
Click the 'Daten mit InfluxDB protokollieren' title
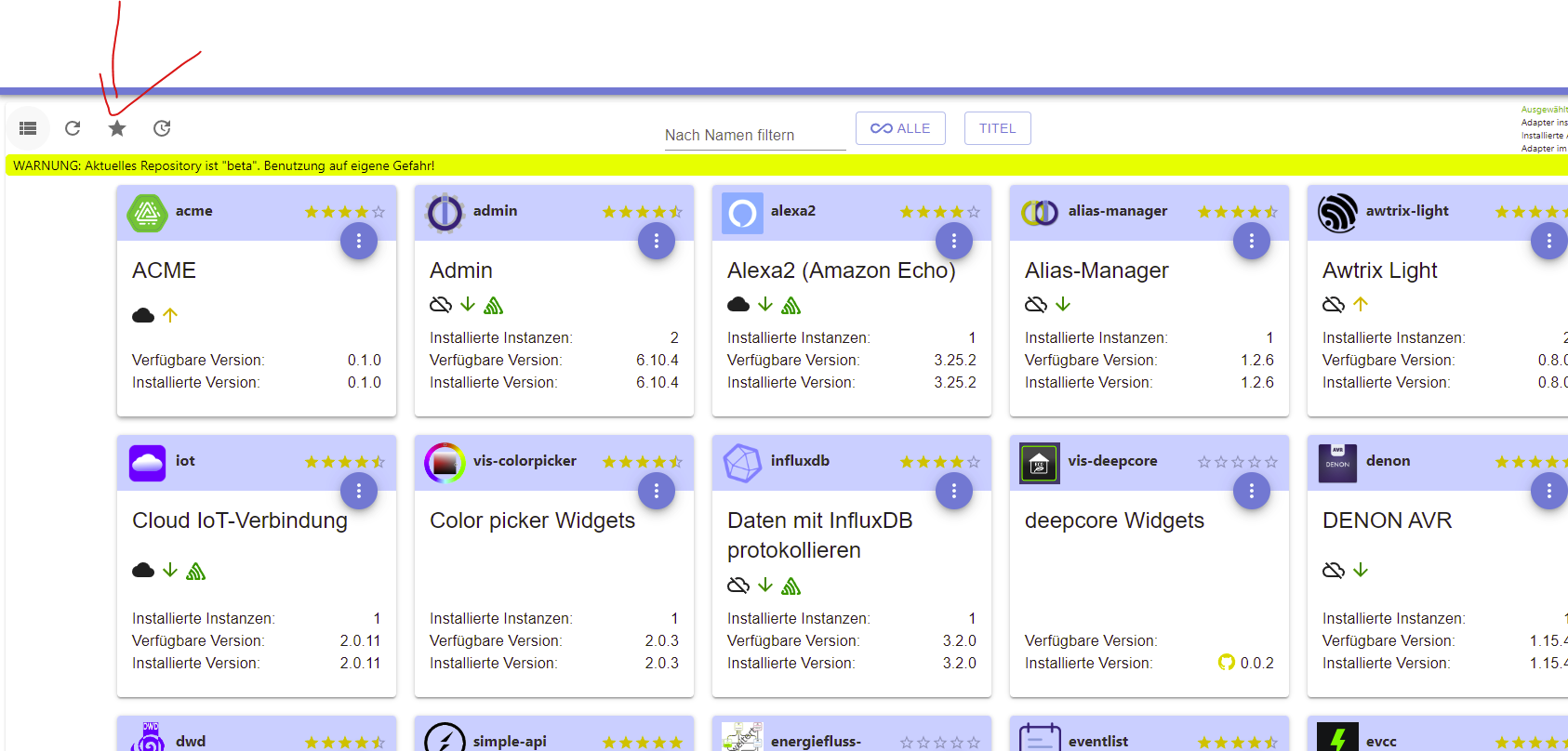coord(820,535)
